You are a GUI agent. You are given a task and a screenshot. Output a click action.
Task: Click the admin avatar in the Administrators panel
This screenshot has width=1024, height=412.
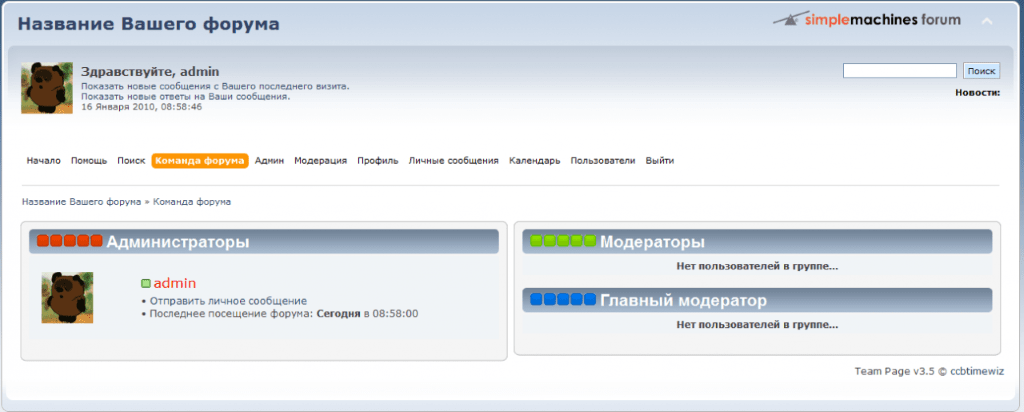[x=67, y=297]
